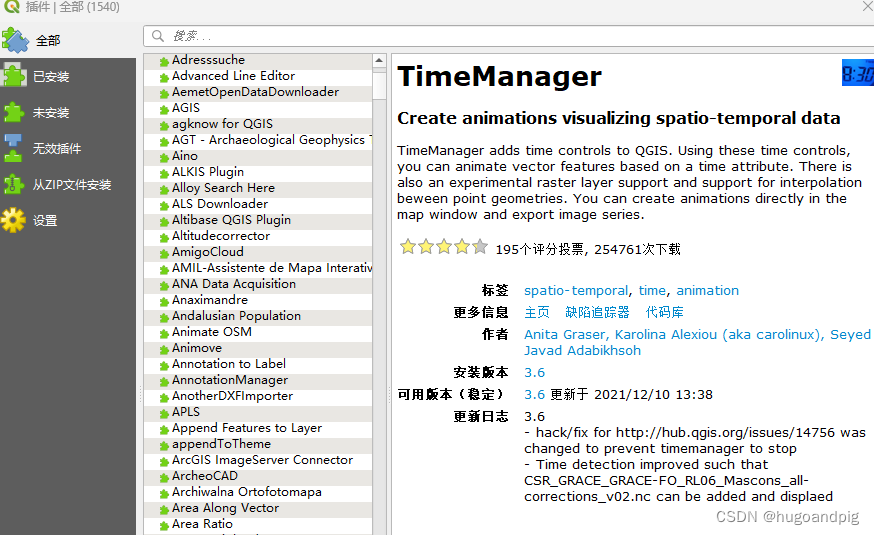Click the puzzle icon beside Area Ratio
Viewport: 874px width, 535px height.
click(164, 526)
